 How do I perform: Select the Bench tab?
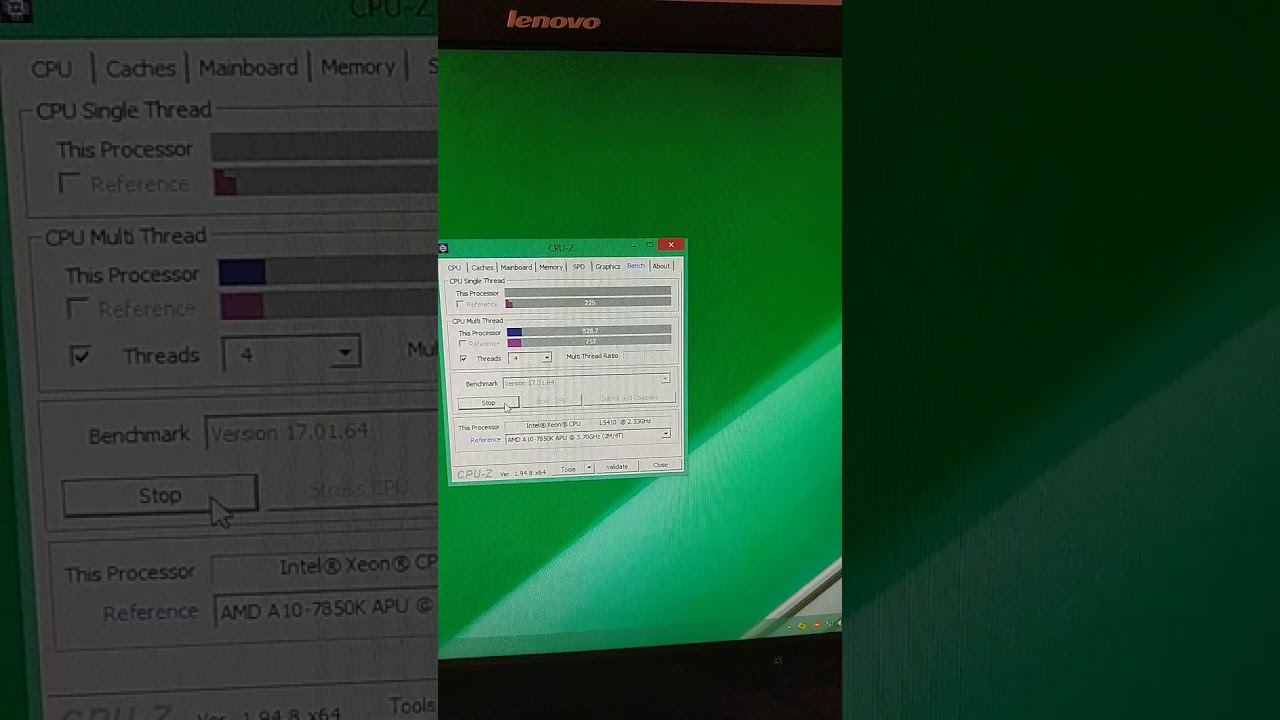point(636,265)
